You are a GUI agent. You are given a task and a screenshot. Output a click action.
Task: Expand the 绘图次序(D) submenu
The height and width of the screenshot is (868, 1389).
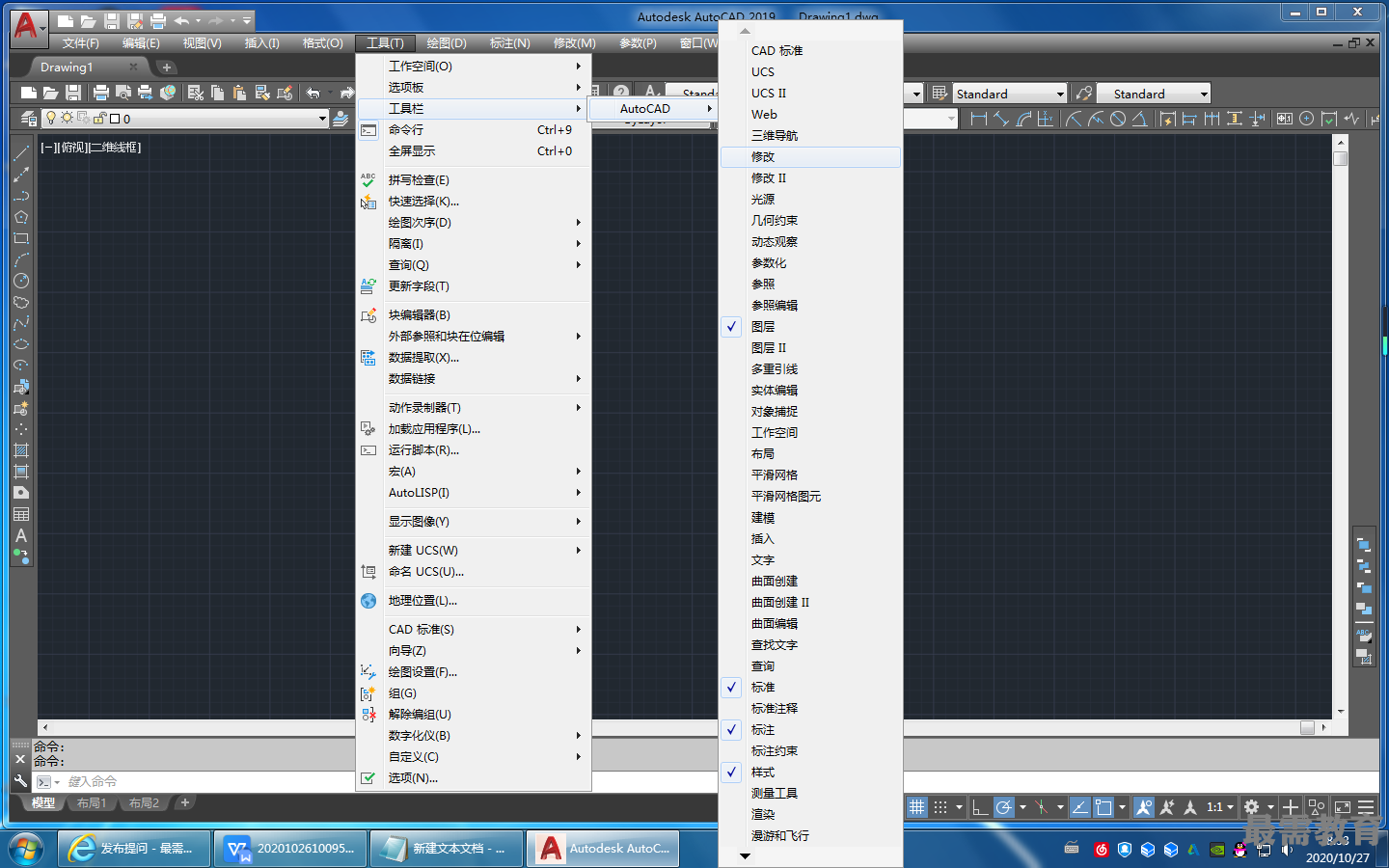(x=474, y=223)
